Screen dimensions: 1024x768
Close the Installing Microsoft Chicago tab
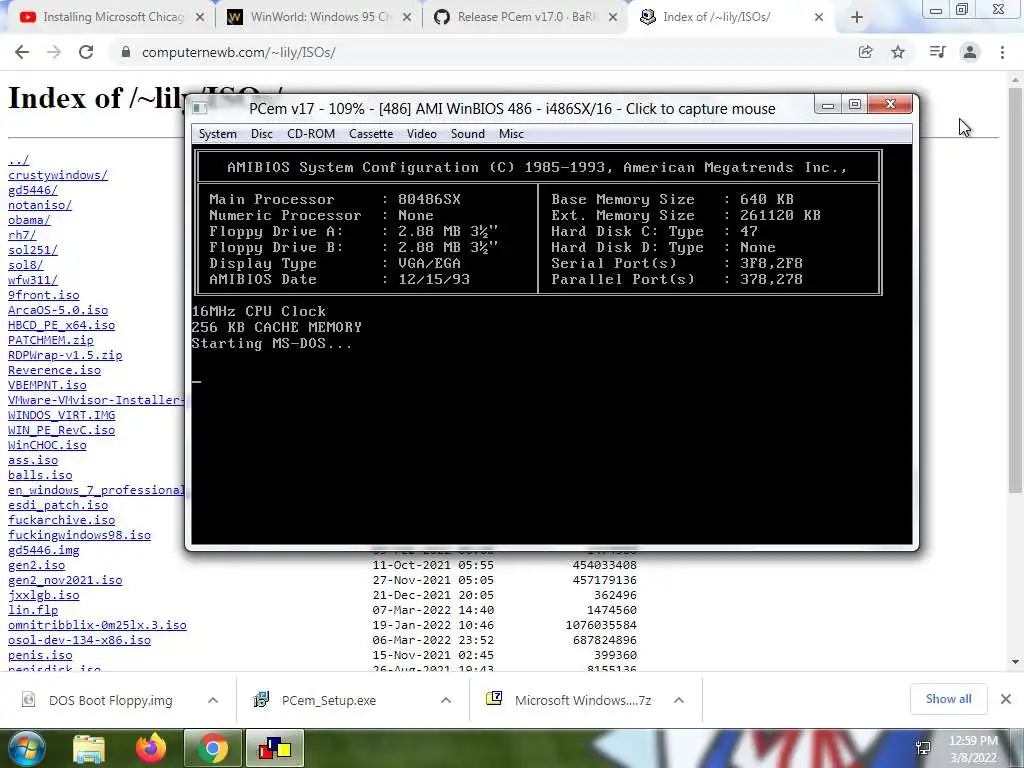pos(200,17)
